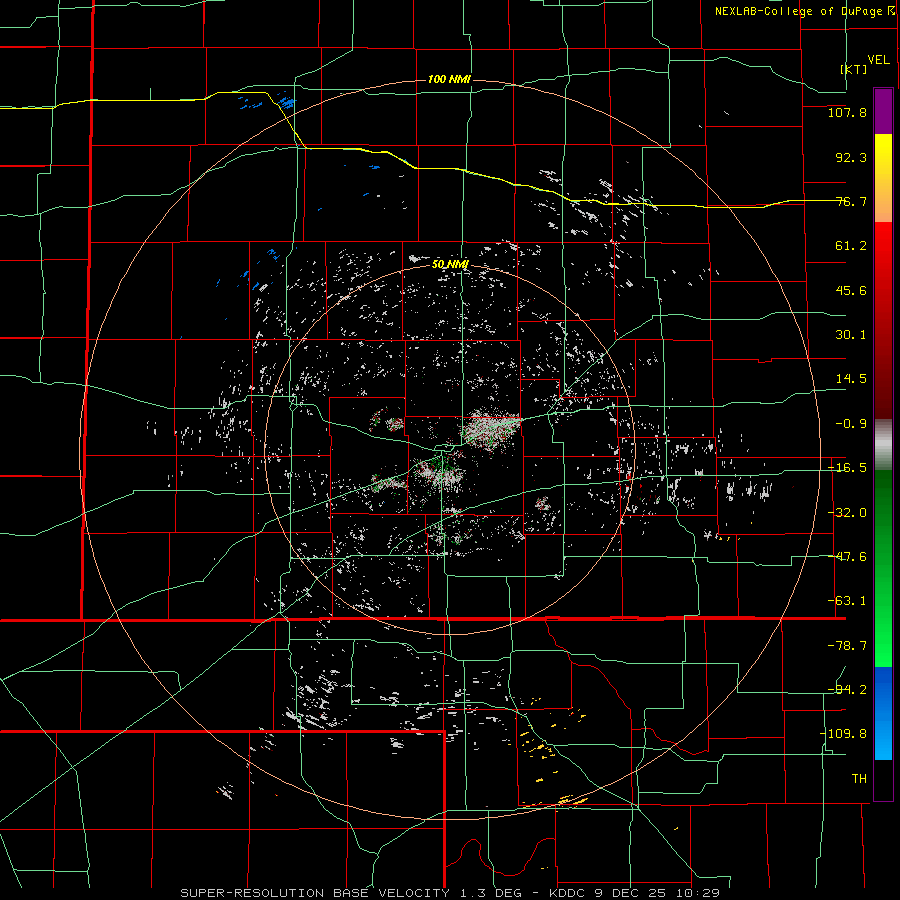Click the yellow-orange segment of color bar
Screen dimensions: 900x900
[x=883, y=178]
